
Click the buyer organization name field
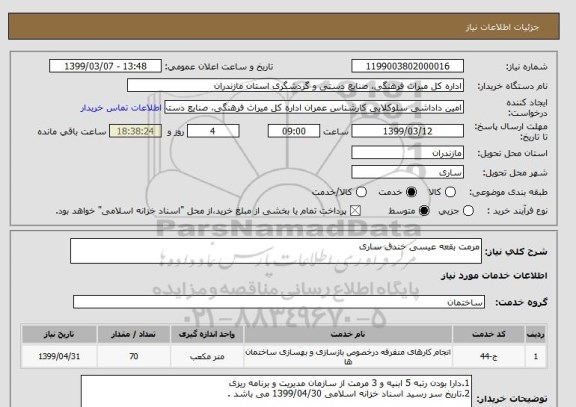coord(295,86)
